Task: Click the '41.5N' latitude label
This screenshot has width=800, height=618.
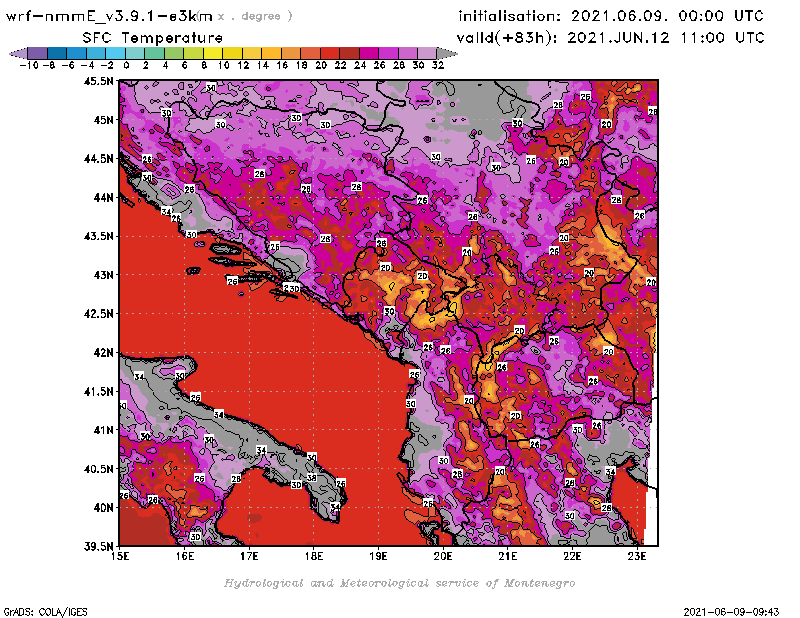Action: [98, 391]
